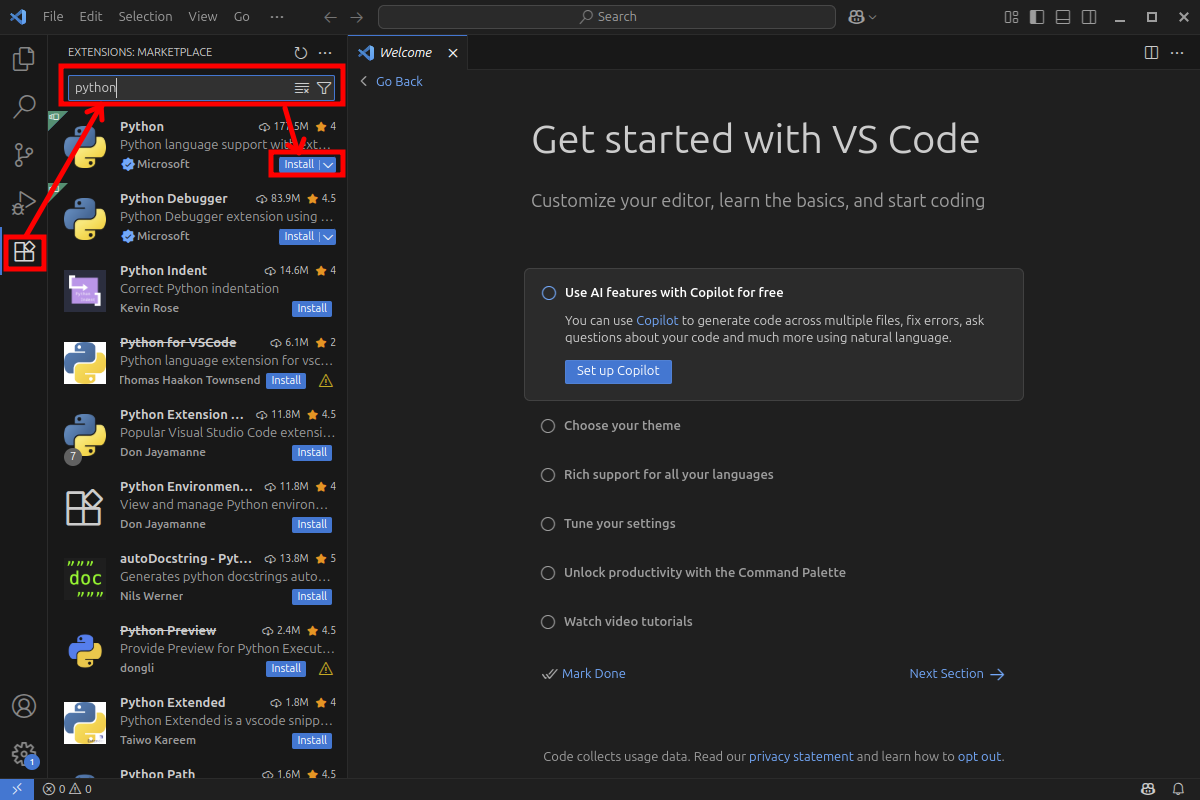Open editor more actions ellipsis

(1177, 52)
